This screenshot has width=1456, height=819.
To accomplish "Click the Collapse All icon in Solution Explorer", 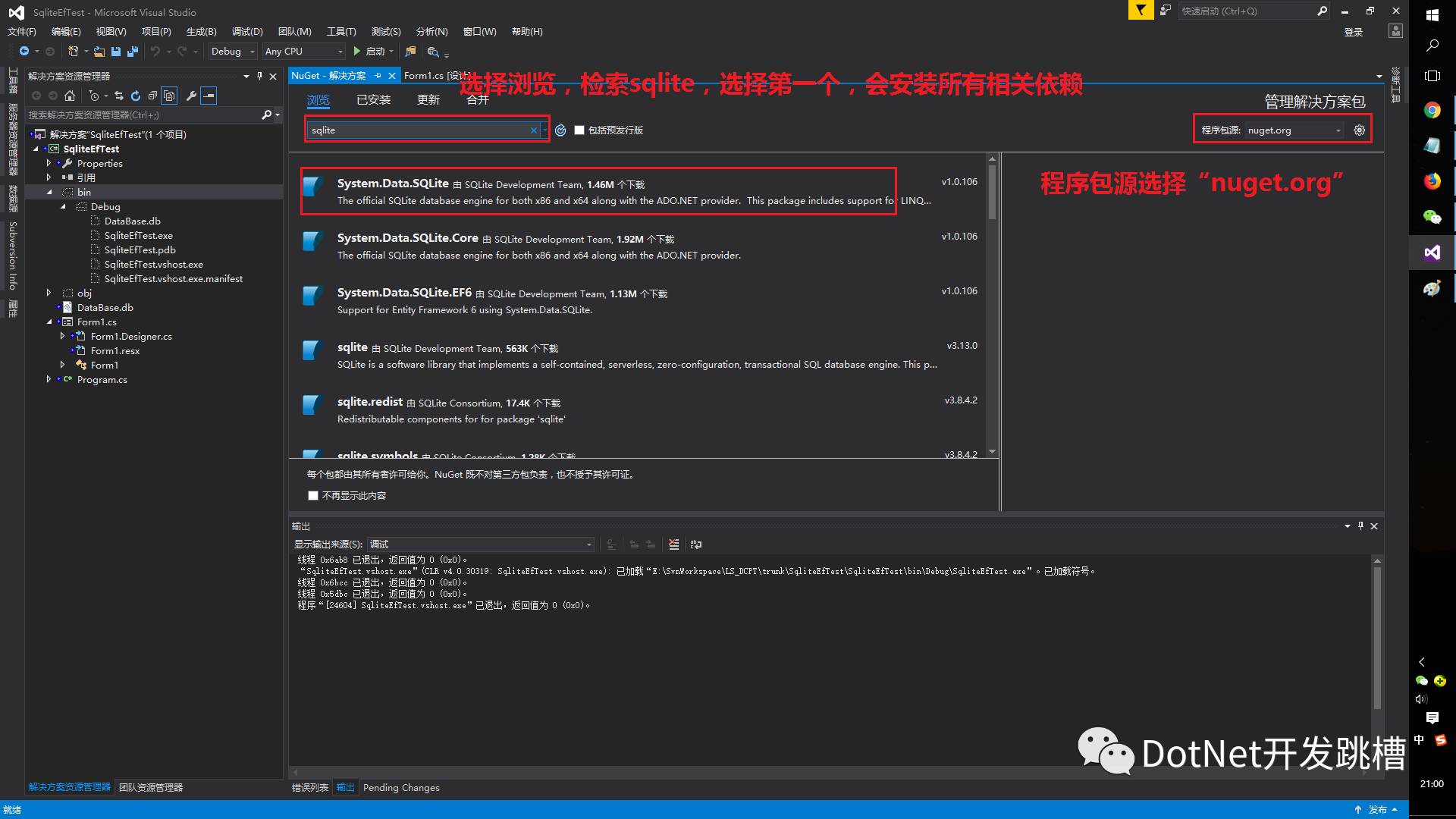I will pyautogui.click(x=152, y=96).
